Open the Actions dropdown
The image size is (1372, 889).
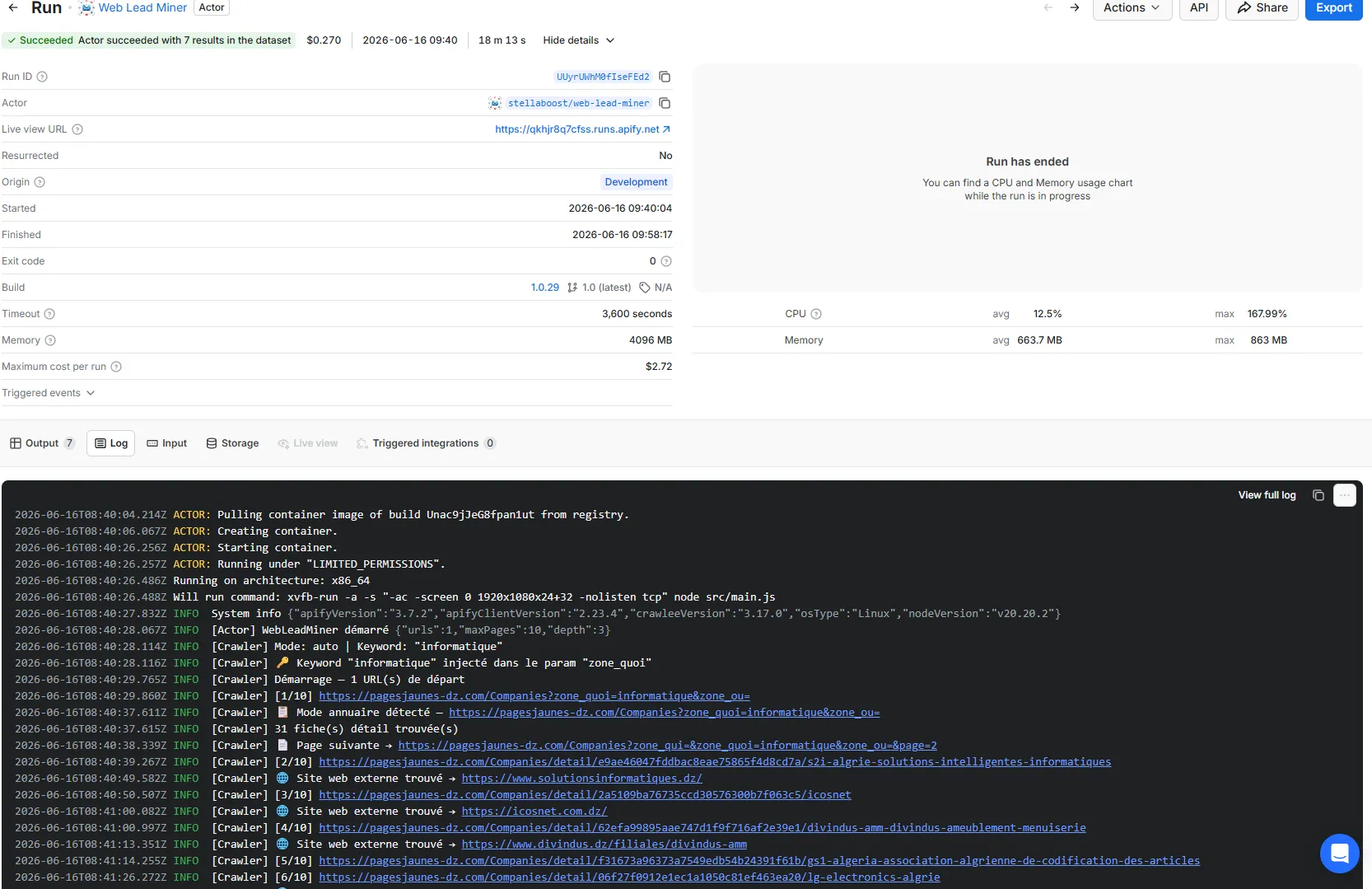coord(1132,8)
